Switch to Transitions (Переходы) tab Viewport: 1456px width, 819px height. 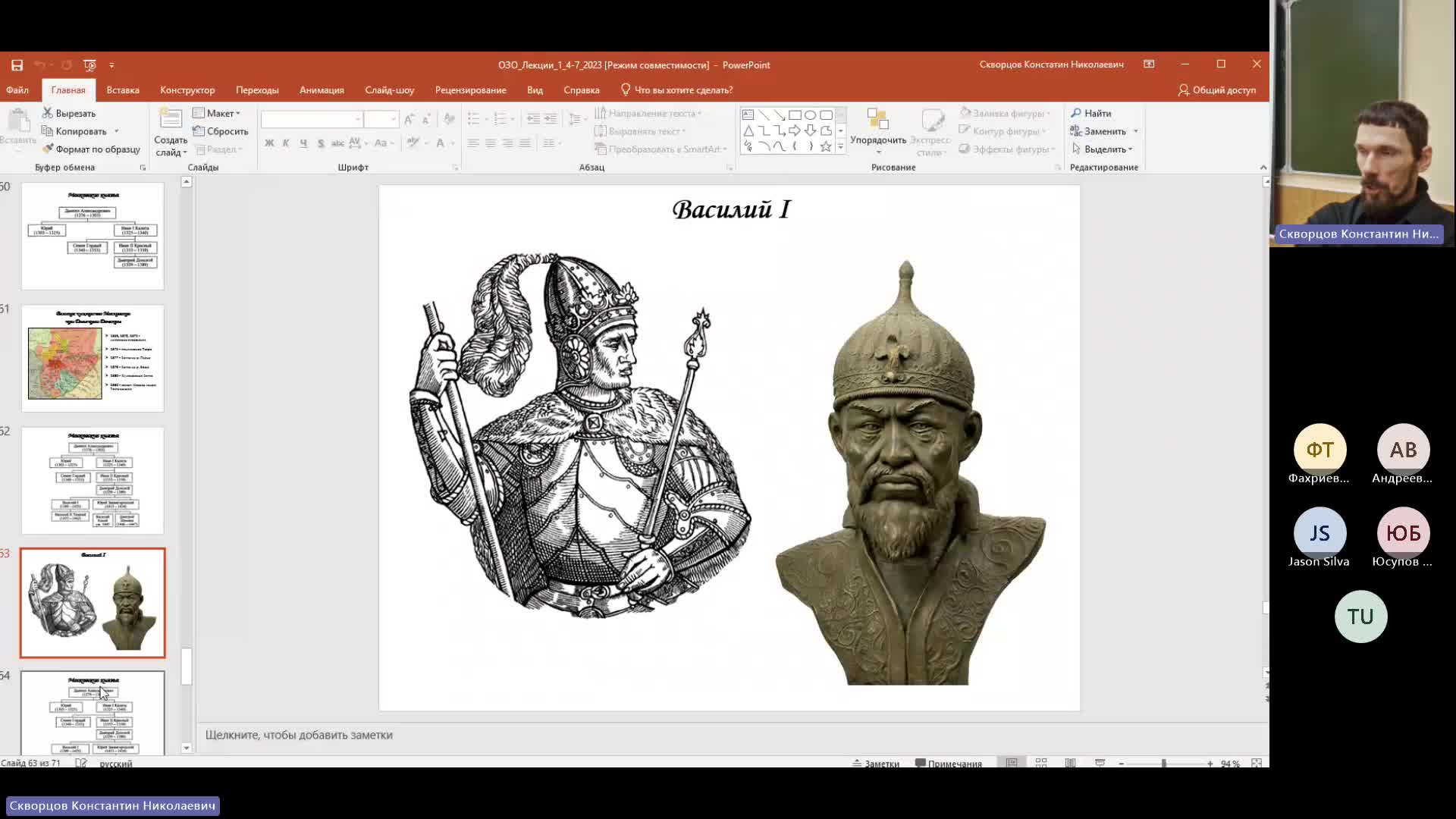click(x=257, y=89)
